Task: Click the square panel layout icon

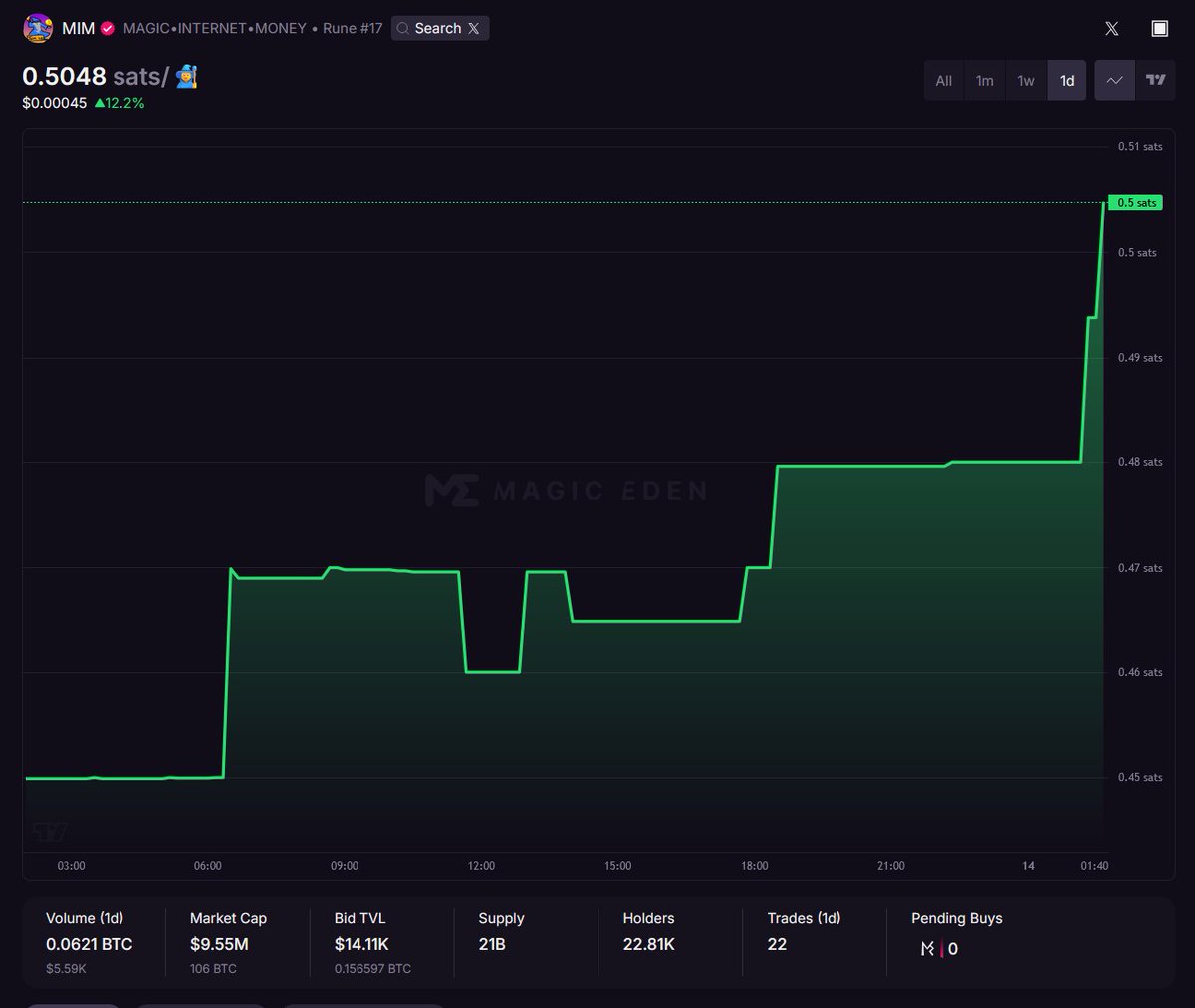Action: (x=1160, y=28)
